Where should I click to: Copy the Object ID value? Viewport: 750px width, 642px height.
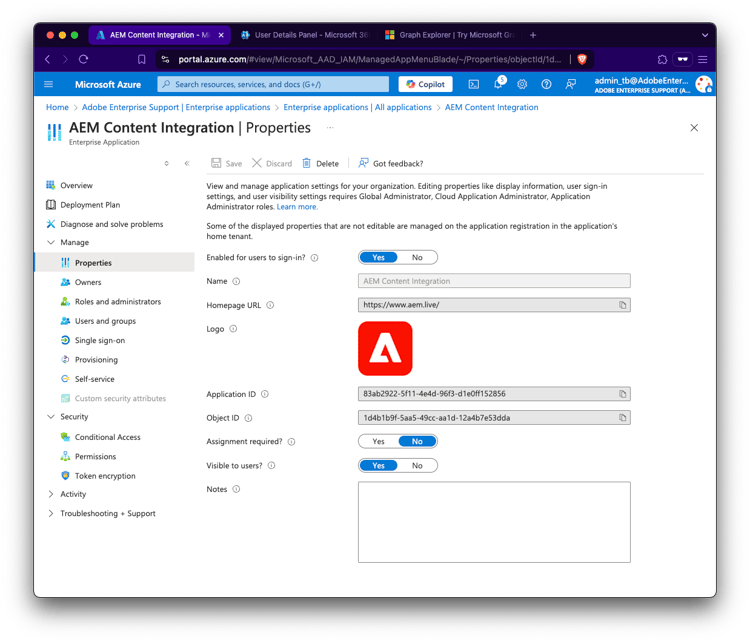click(x=622, y=418)
